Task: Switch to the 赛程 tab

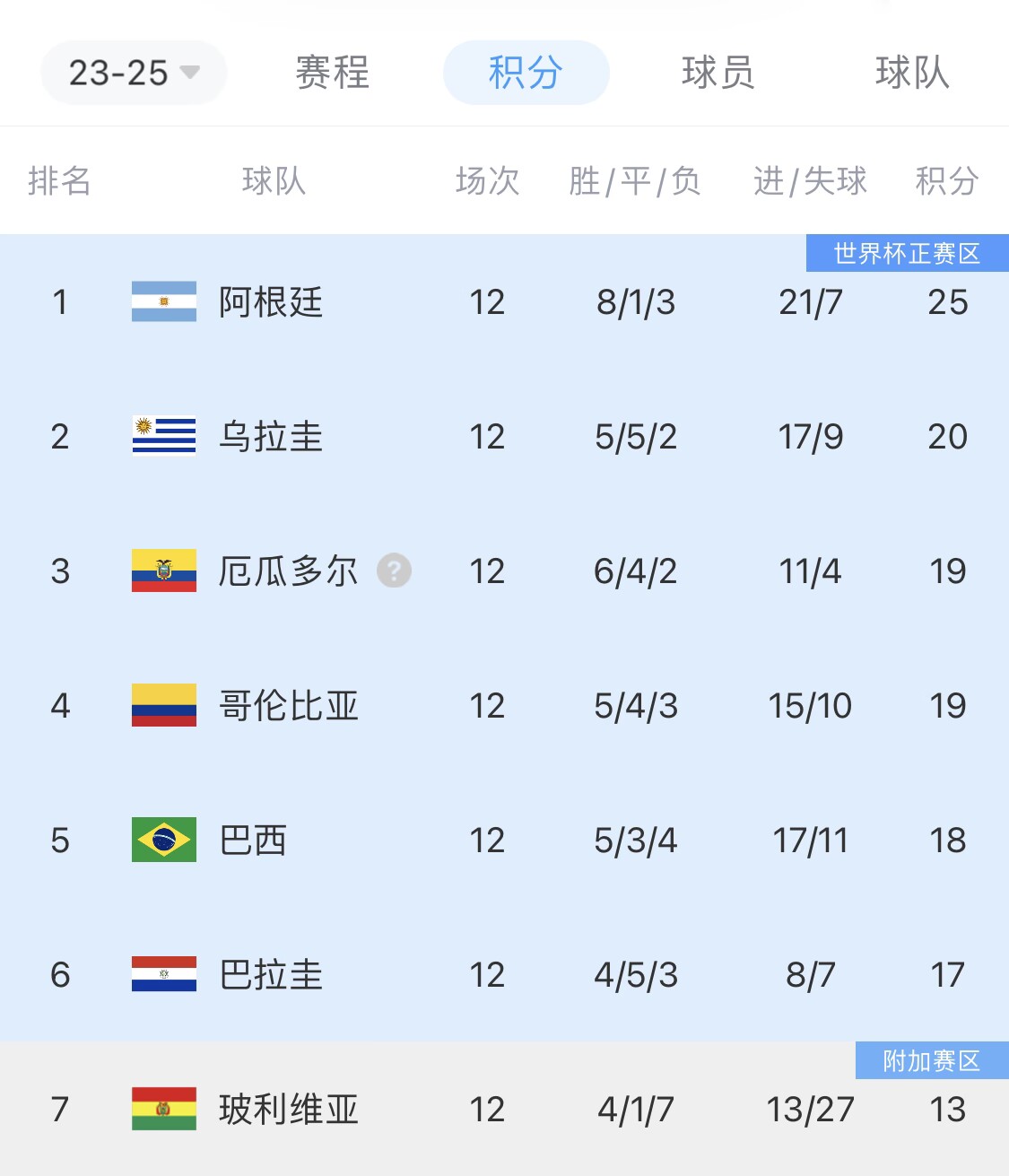Action: [x=332, y=73]
